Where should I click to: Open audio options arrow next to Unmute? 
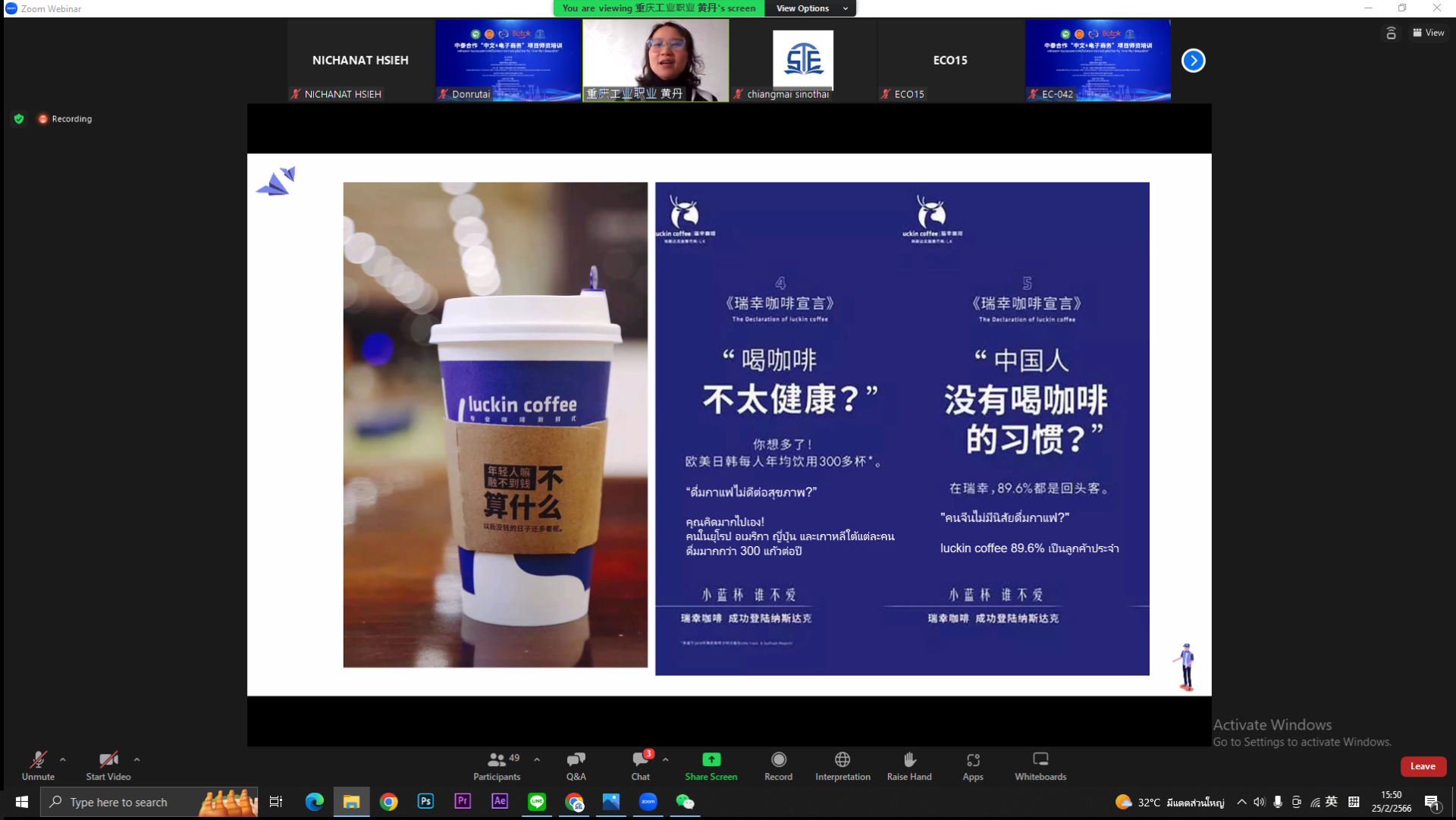pyautogui.click(x=63, y=759)
